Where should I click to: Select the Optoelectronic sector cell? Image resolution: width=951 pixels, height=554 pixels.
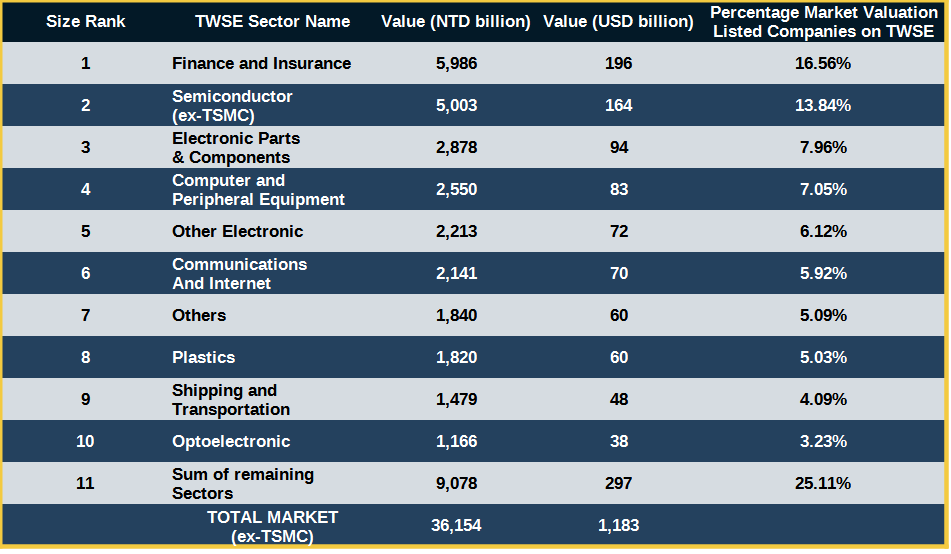(231, 441)
